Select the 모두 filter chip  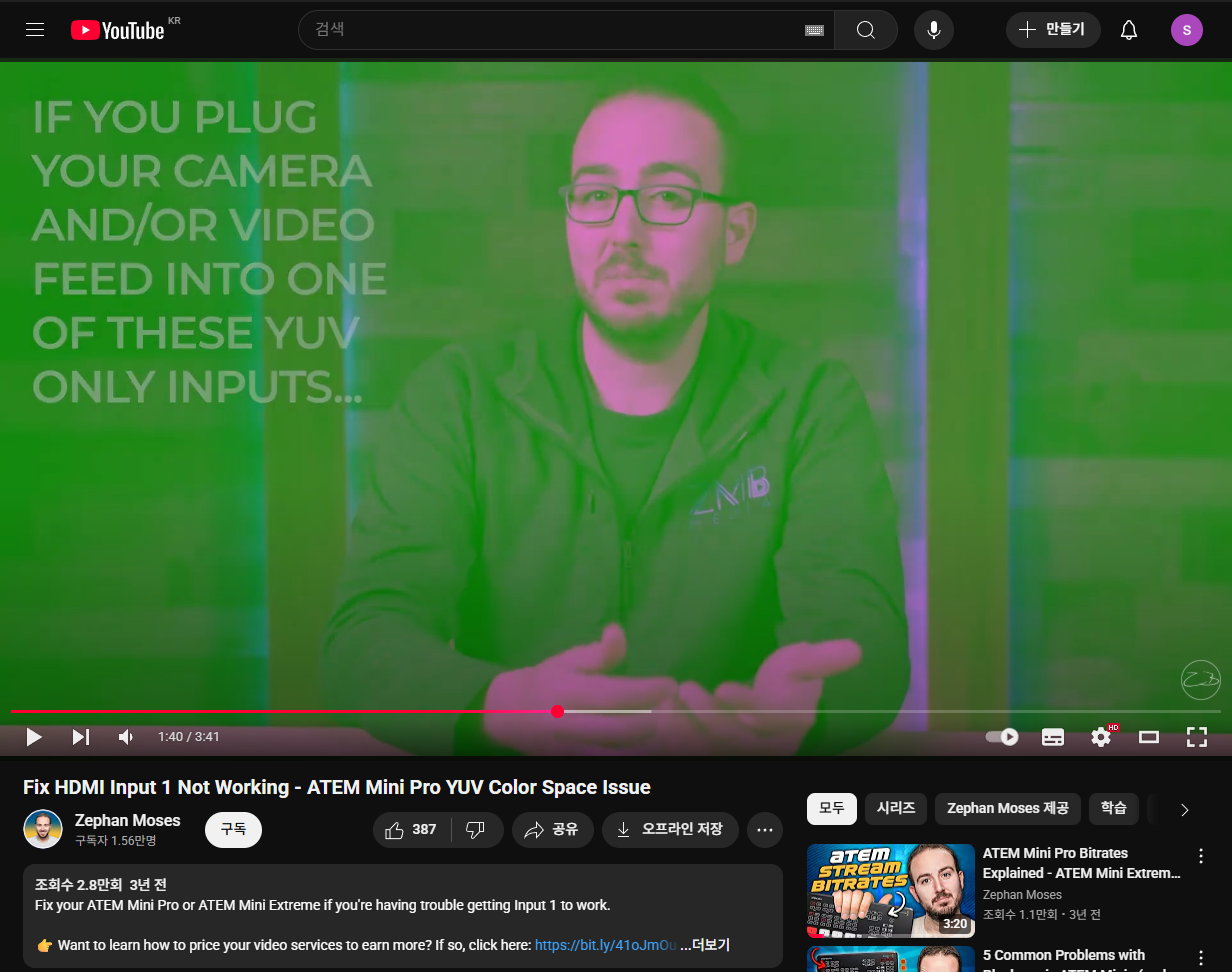tap(832, 808)
